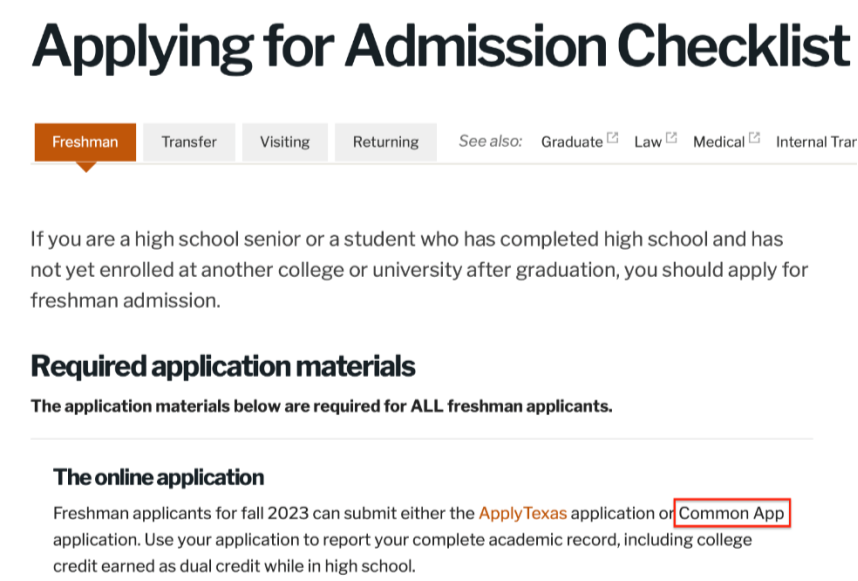Visit the Medical link

click(x=719, y=142)
